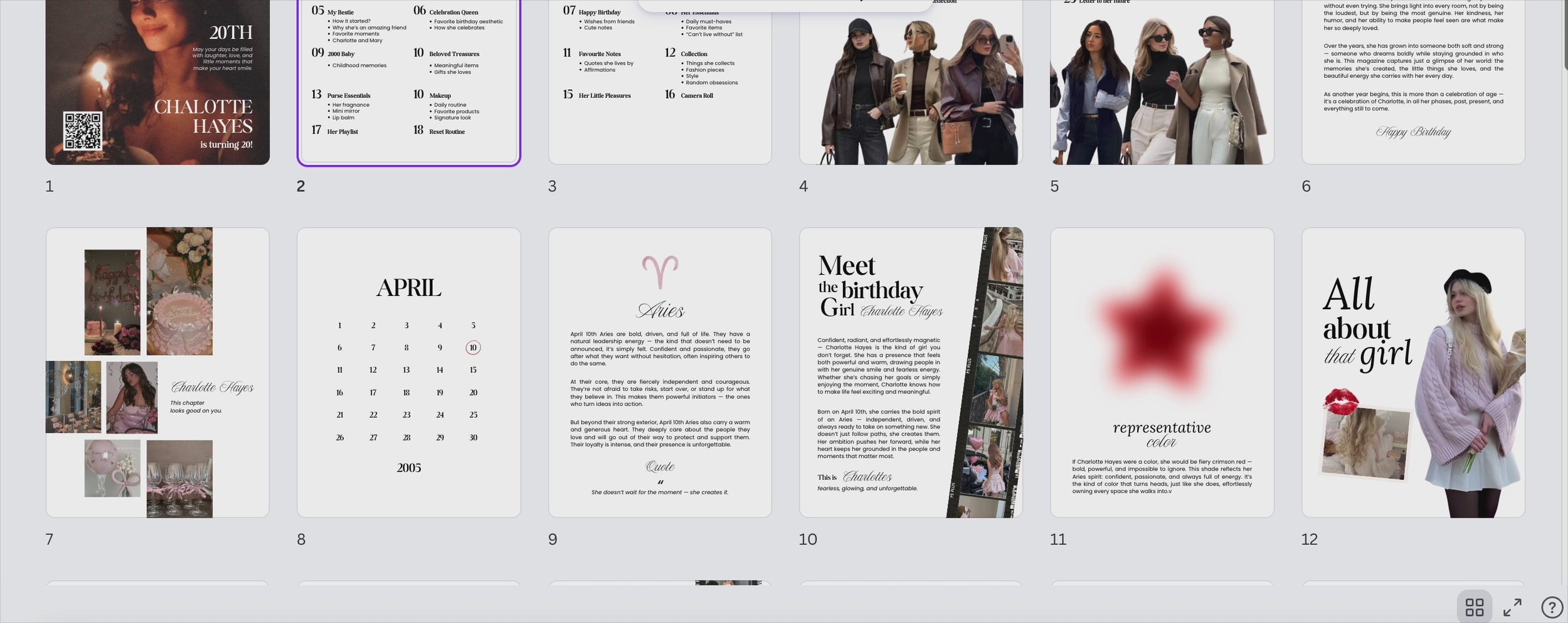Select page 4 with three women in leather jackets
1568x623 pixels.
(911, 82)
